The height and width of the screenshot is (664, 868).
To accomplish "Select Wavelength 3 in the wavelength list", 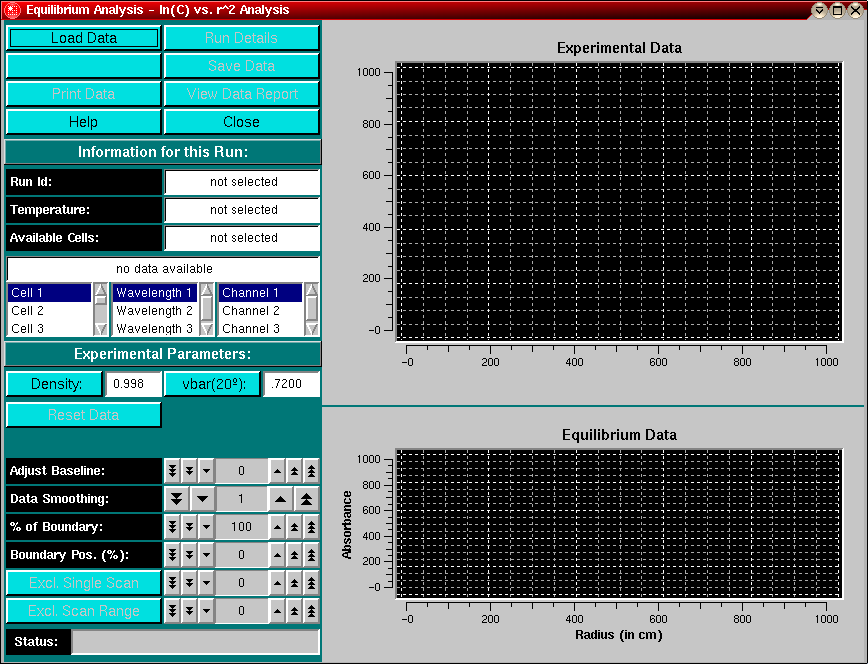I will click(x=153, y=328).
